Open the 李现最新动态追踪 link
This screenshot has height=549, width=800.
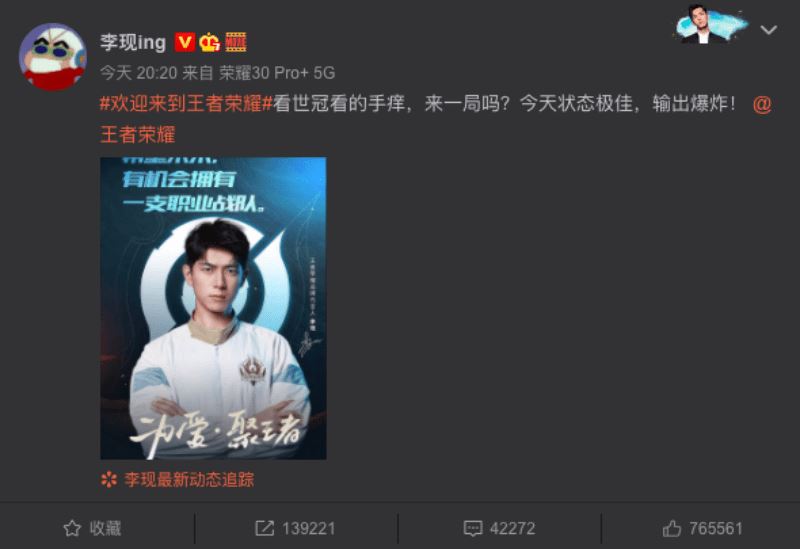click(x=189, y=480)
